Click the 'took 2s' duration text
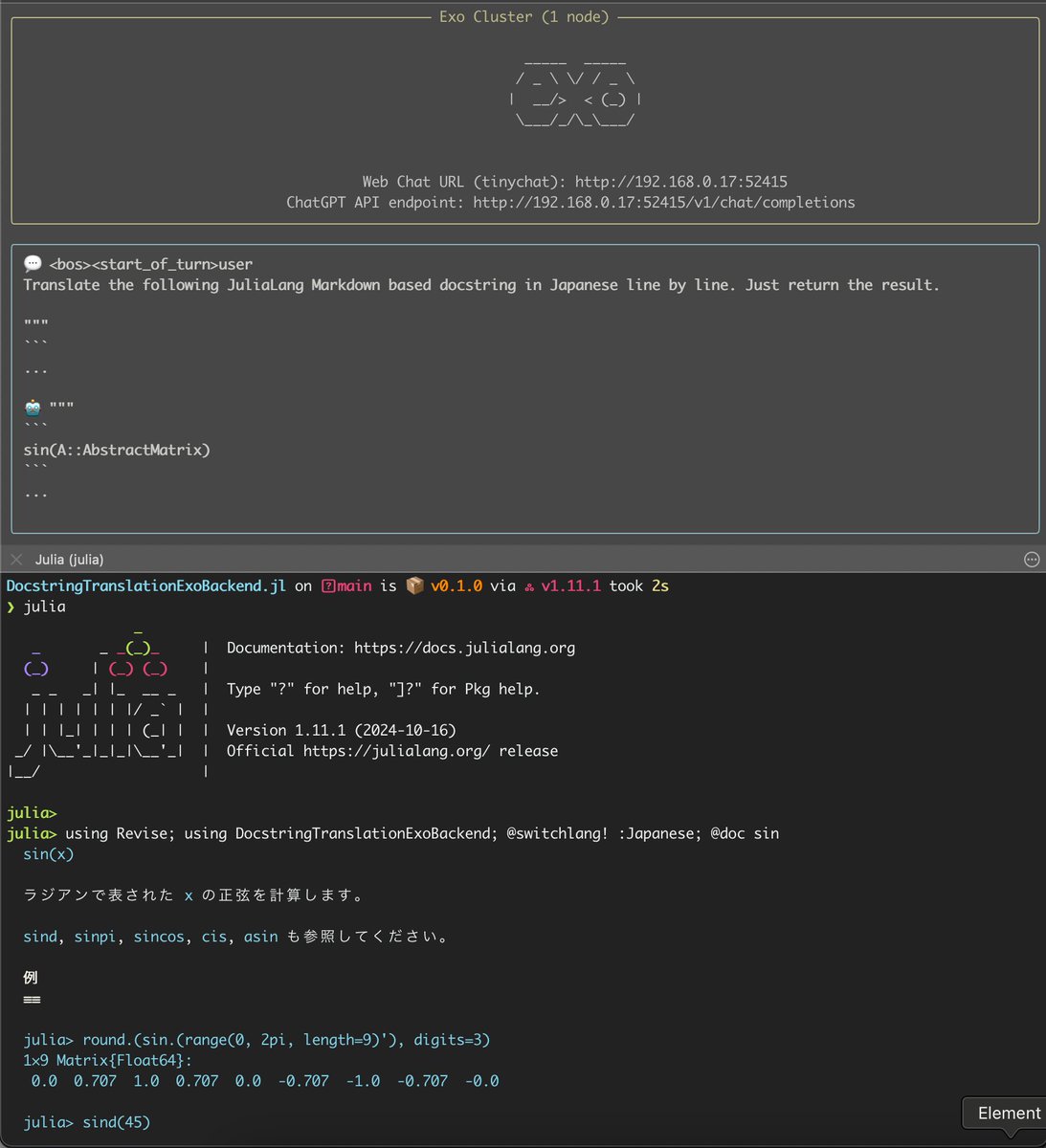This screenshot has width=1046, height=1148. tap(638, 586)
